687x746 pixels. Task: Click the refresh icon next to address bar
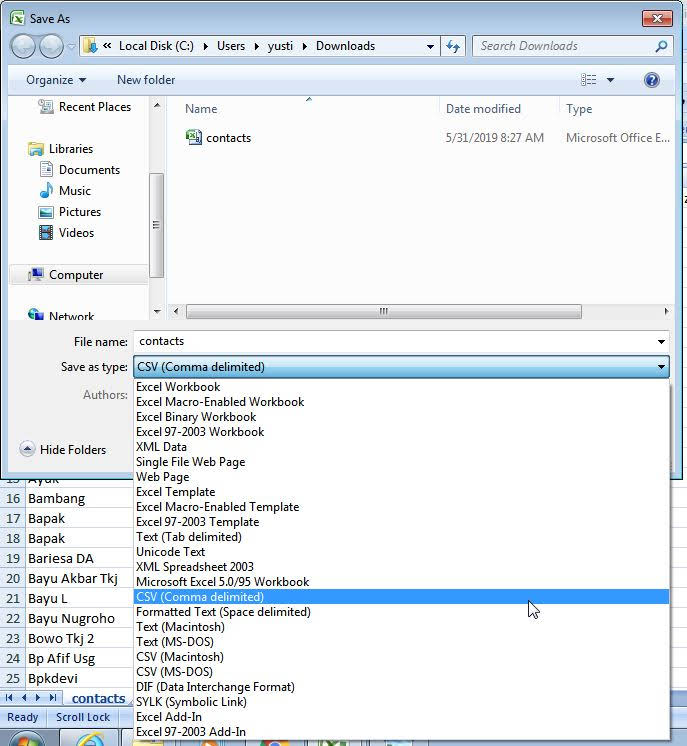[x=453, y=46]
